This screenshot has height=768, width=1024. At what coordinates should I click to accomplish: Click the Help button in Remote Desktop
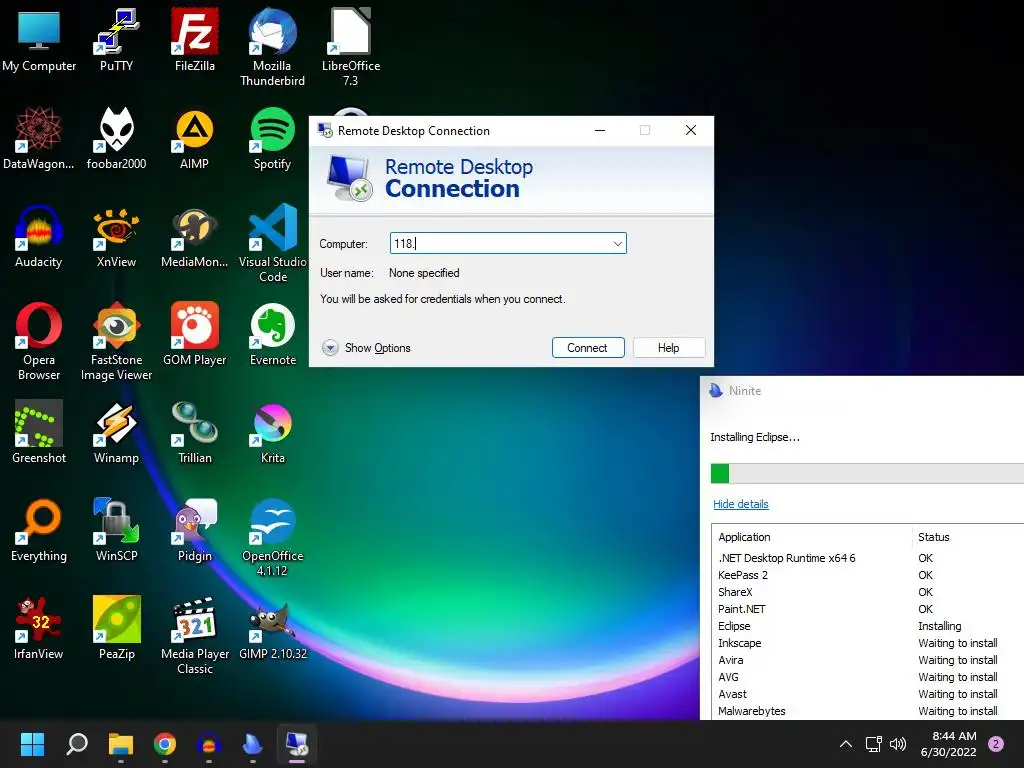coord(669,347)
